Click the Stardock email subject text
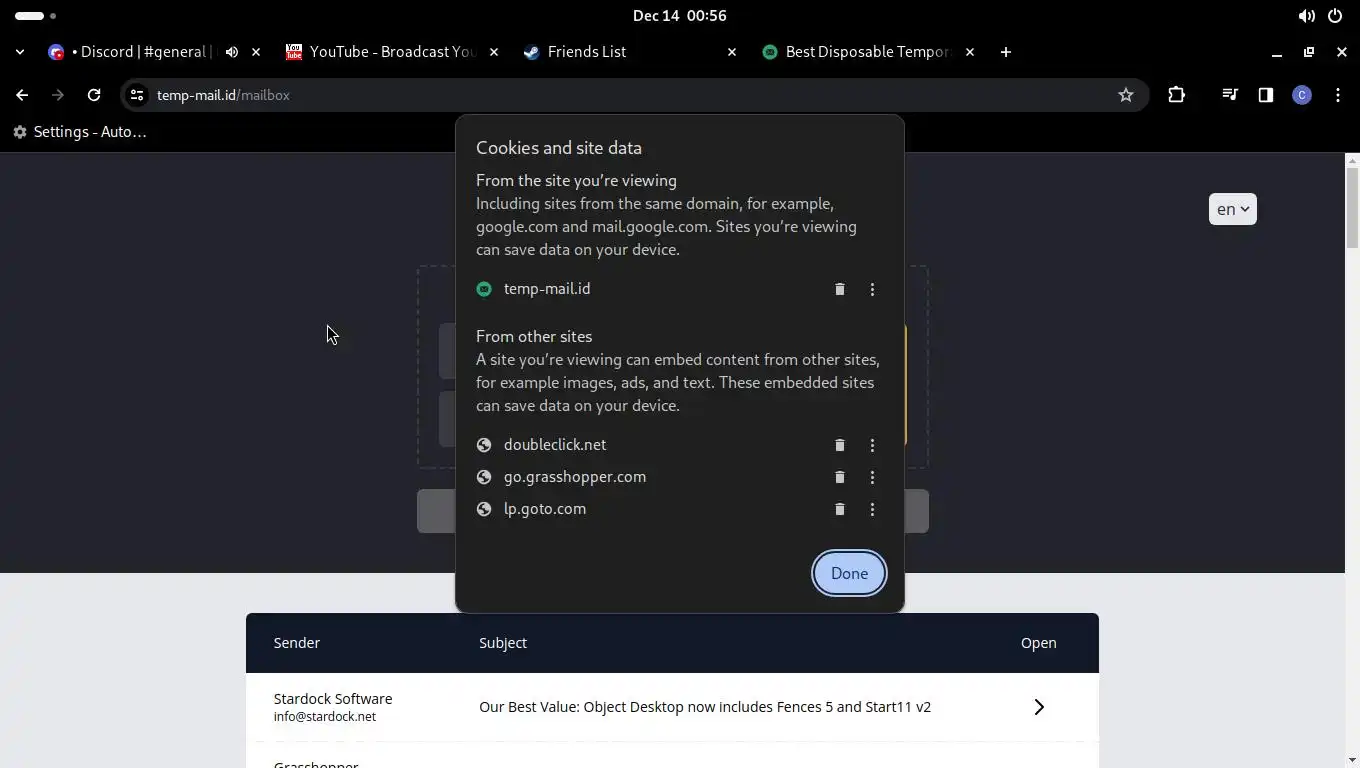Screen dimensions: 1360x768 [705, 707]
